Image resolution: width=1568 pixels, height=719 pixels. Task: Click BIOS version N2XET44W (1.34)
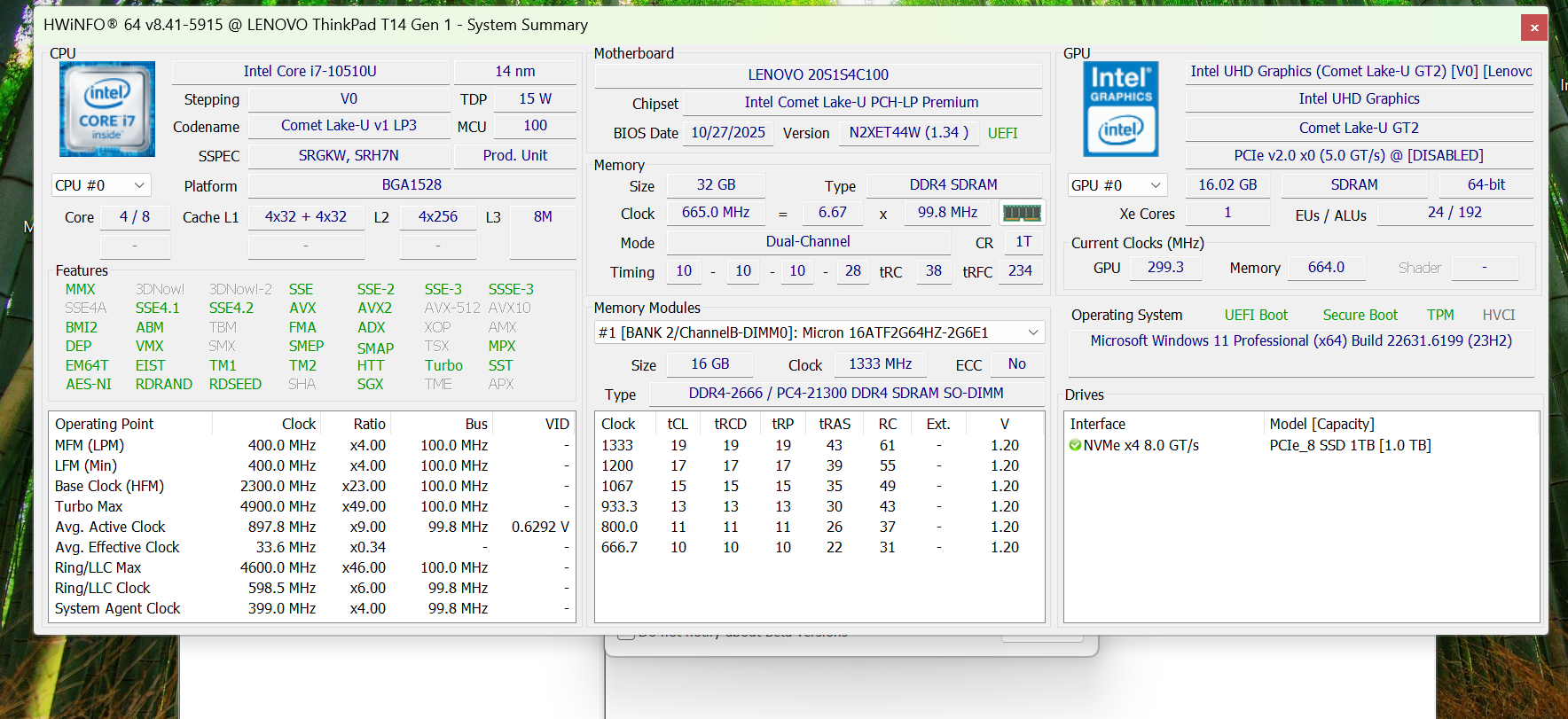click(x=908, y=132)
